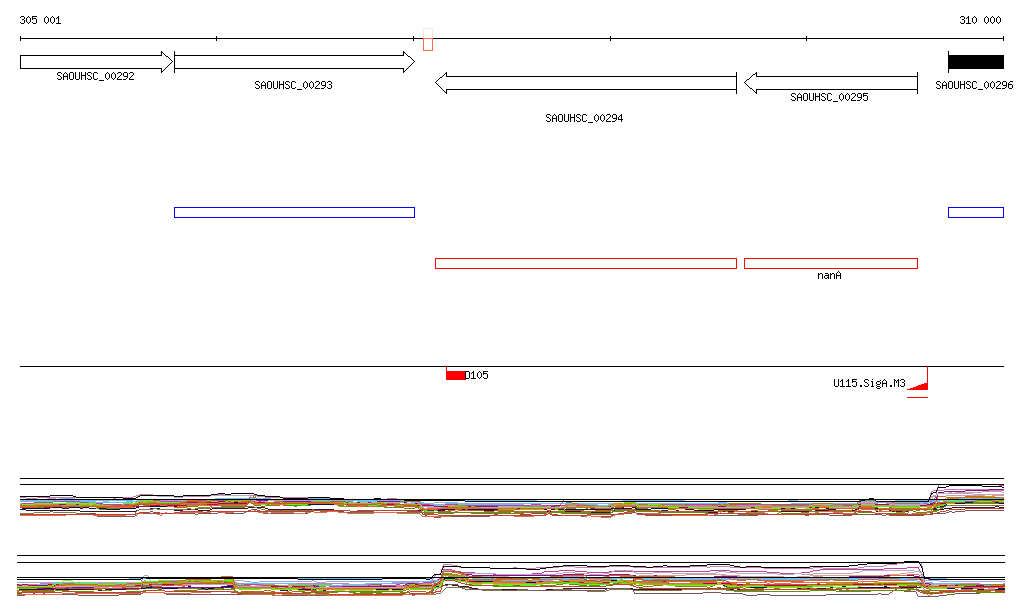The width and height of the screenshot is (1024, 611).
Task: Click the U115.SigA.M3 label
Action: 869,383
